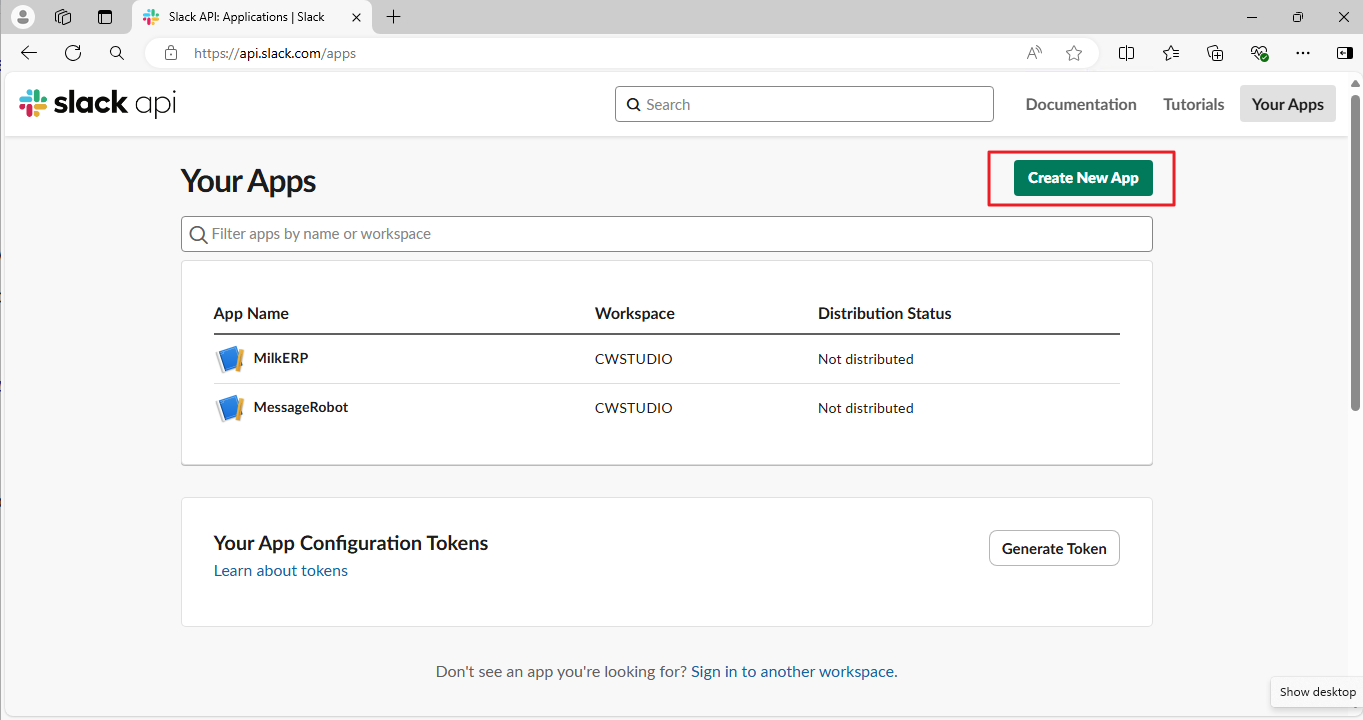Click the Slack API logo
Screen dimensions: 1363x720
[97, 103]
